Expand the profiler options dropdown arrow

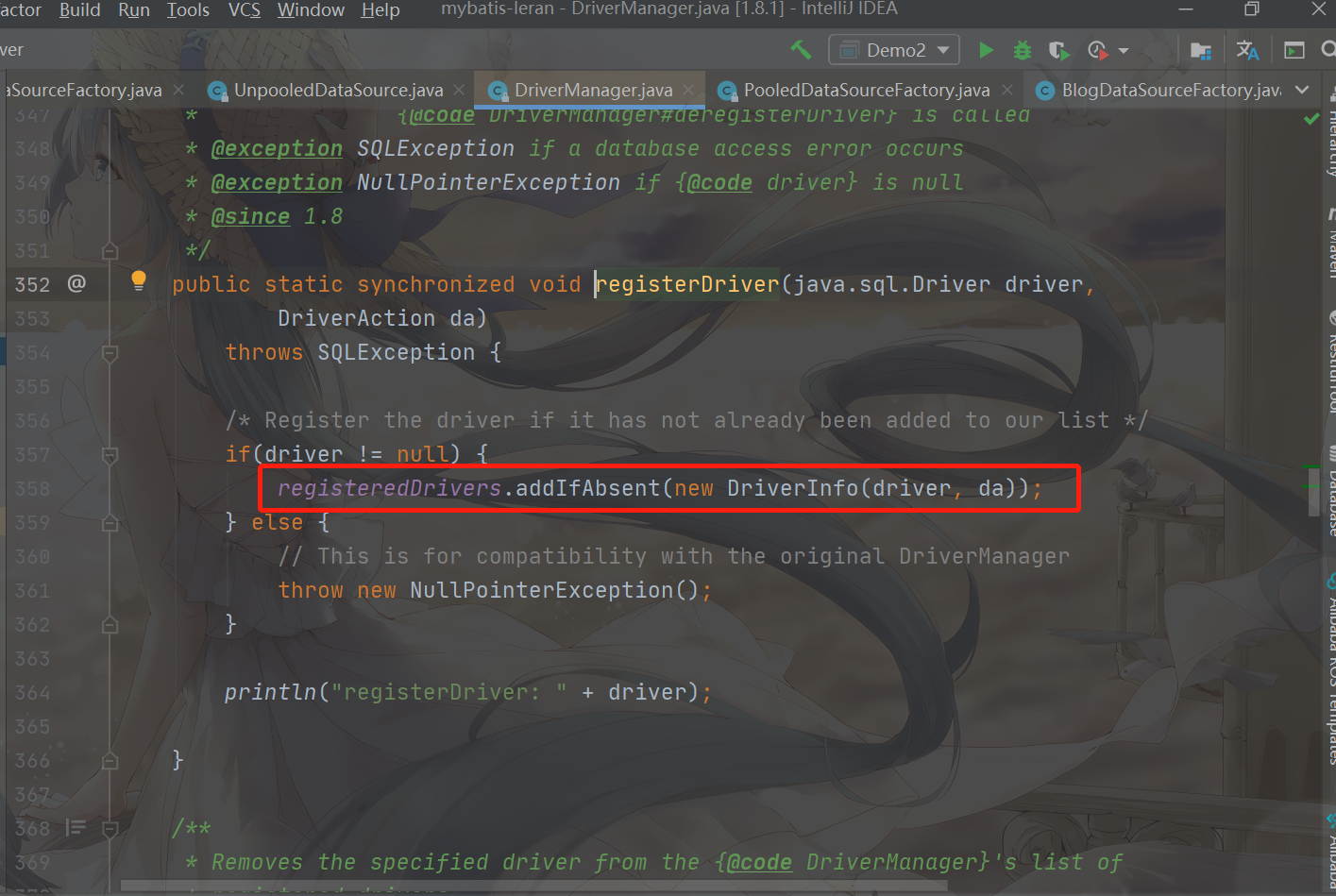pos(1124,51)
